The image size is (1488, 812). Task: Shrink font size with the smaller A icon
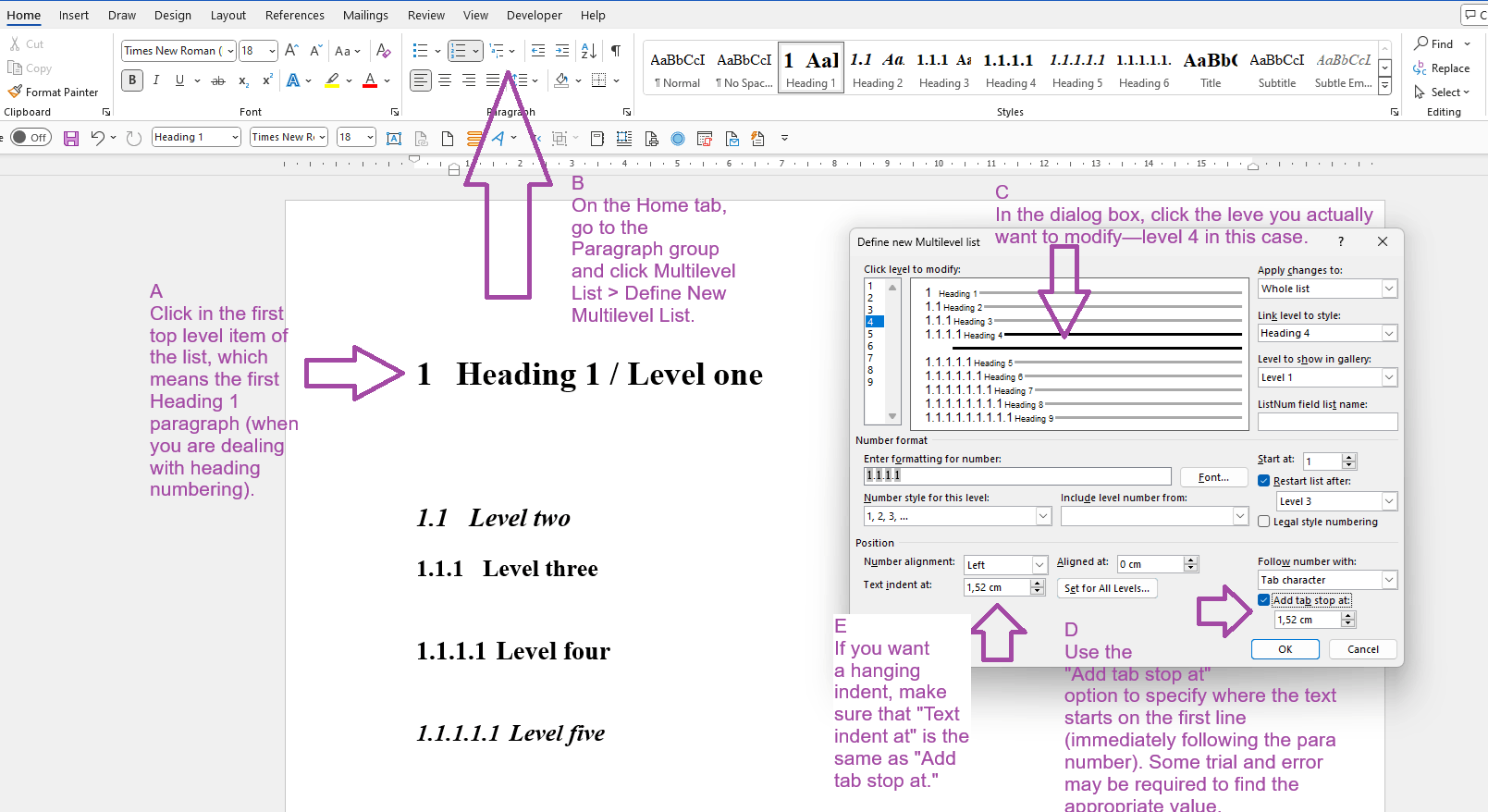315,50
